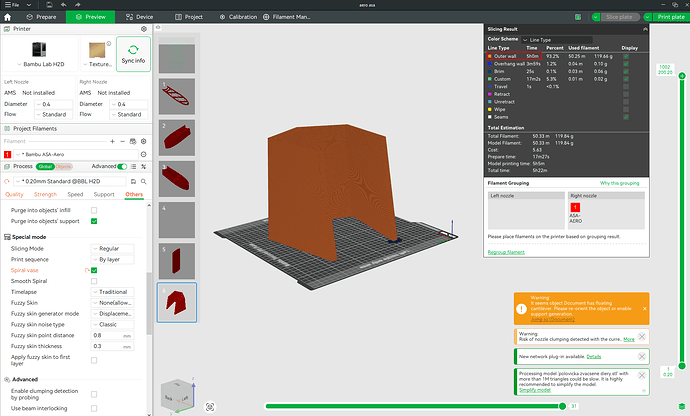Open Slicing Mode Regular dropdown

(x=112, y=249)
